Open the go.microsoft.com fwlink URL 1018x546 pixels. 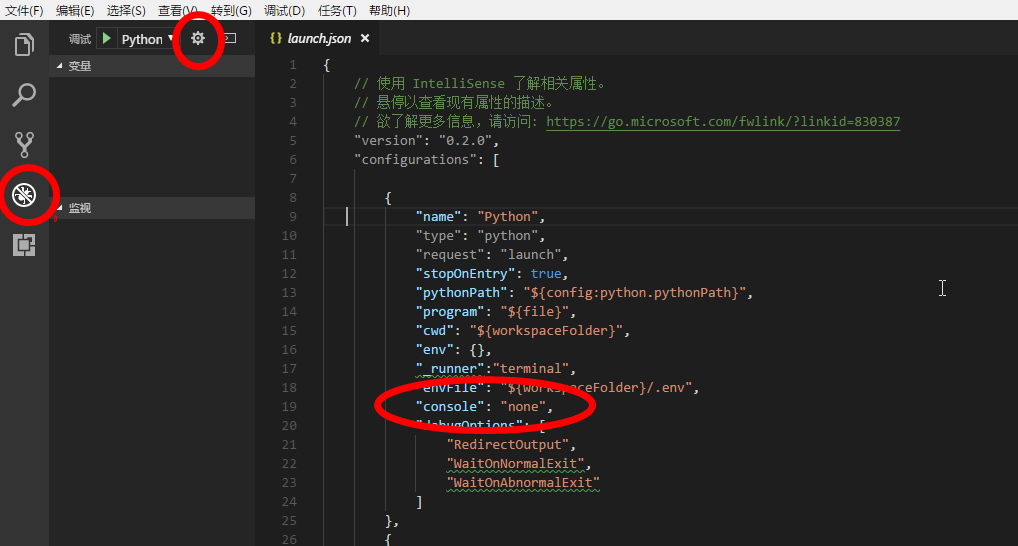coord(723,121)
